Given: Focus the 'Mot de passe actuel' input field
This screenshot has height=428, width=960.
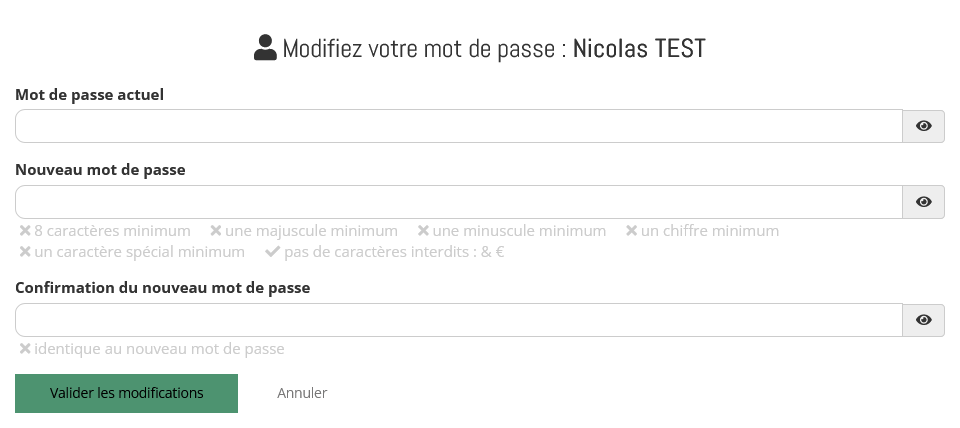Looking at the screenshot, I should pyautogui.click(x=459, y=126).
